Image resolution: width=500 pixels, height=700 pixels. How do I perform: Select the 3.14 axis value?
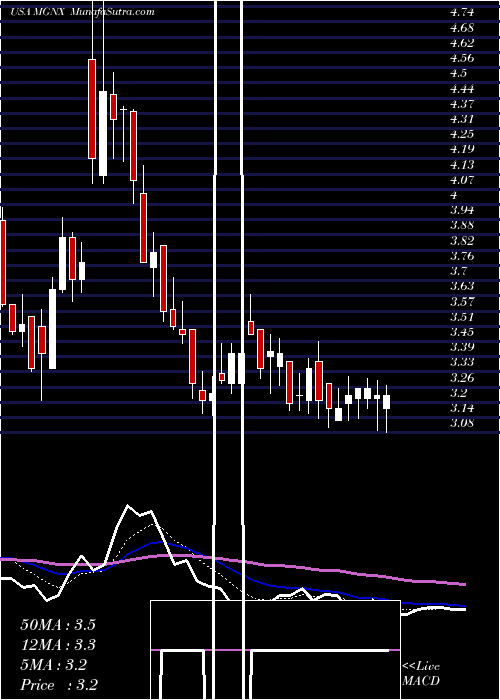click(462, 408)
